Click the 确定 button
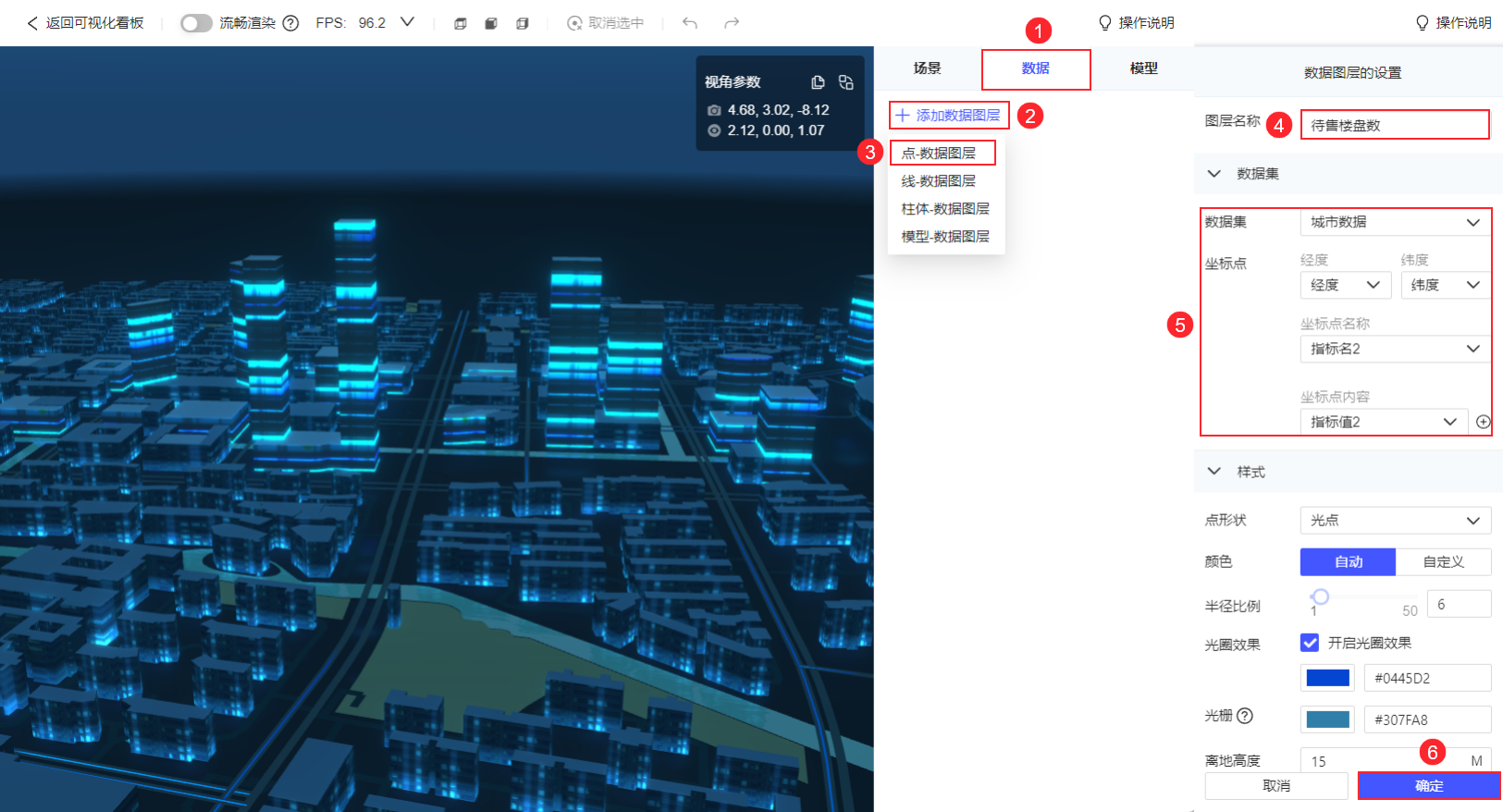Viewport: 1503px width, 812px height. [1429, 786]
